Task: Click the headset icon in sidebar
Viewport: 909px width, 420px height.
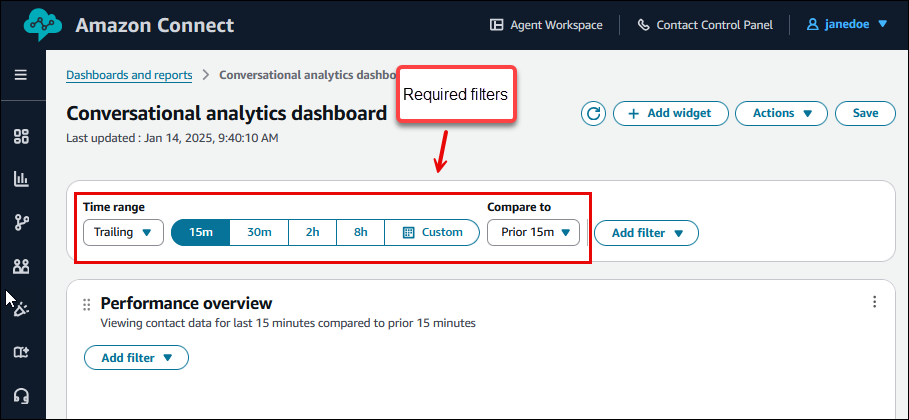Action: (21, 395)
